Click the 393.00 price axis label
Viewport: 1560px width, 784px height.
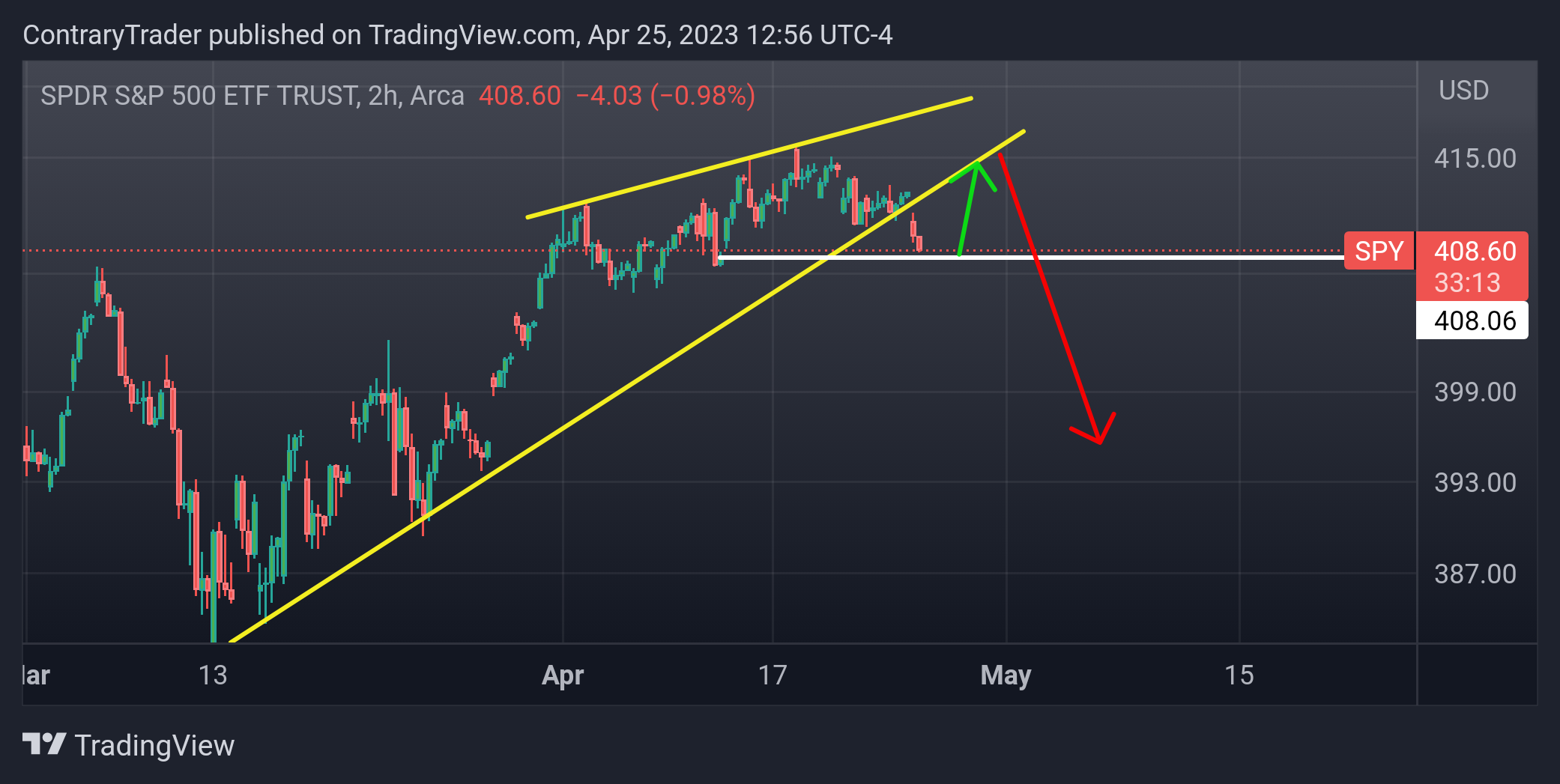click(x=1475, y=483)
